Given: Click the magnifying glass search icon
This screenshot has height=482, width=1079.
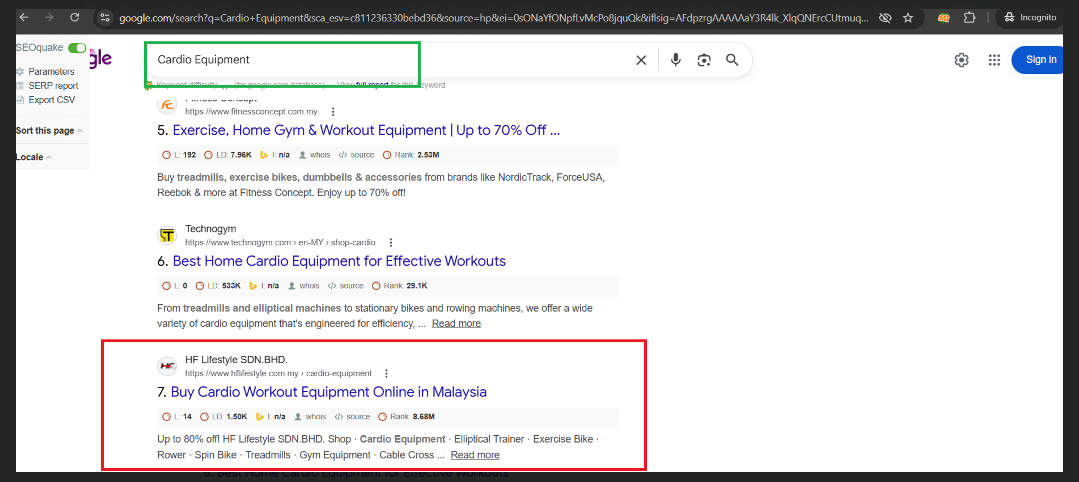Looking at the screenshot, I should [732, 60].
